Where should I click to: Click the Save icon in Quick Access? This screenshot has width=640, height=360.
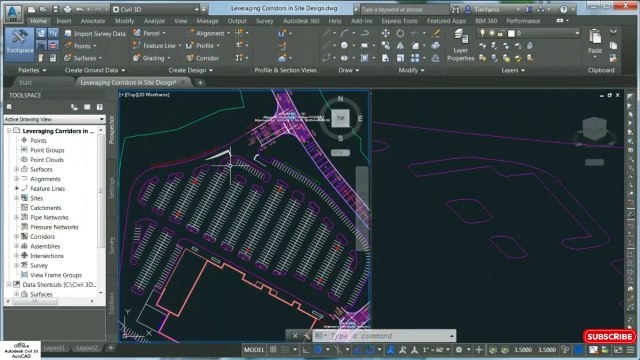coord(55,9)
